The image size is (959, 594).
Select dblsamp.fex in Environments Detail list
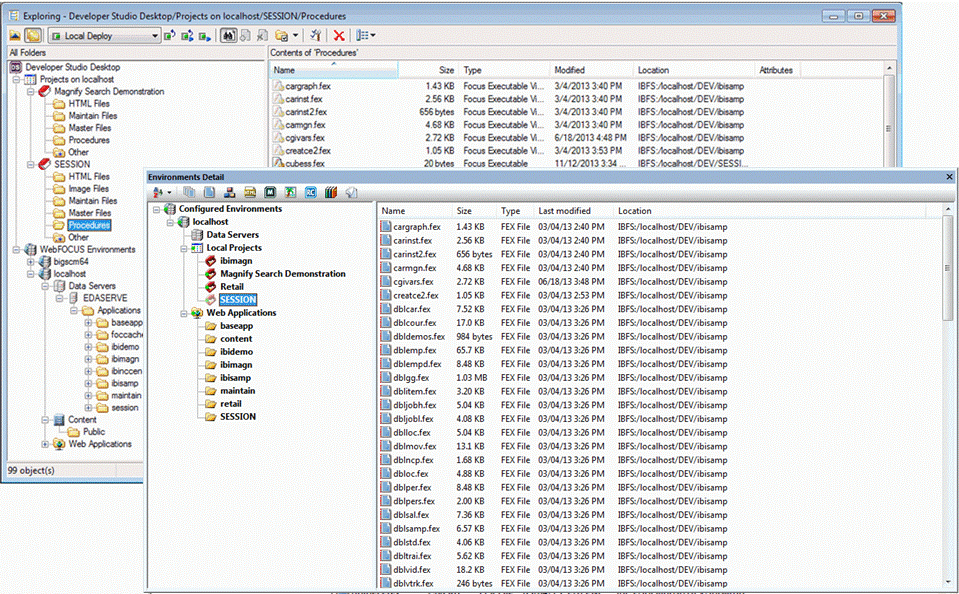[417, 529]
